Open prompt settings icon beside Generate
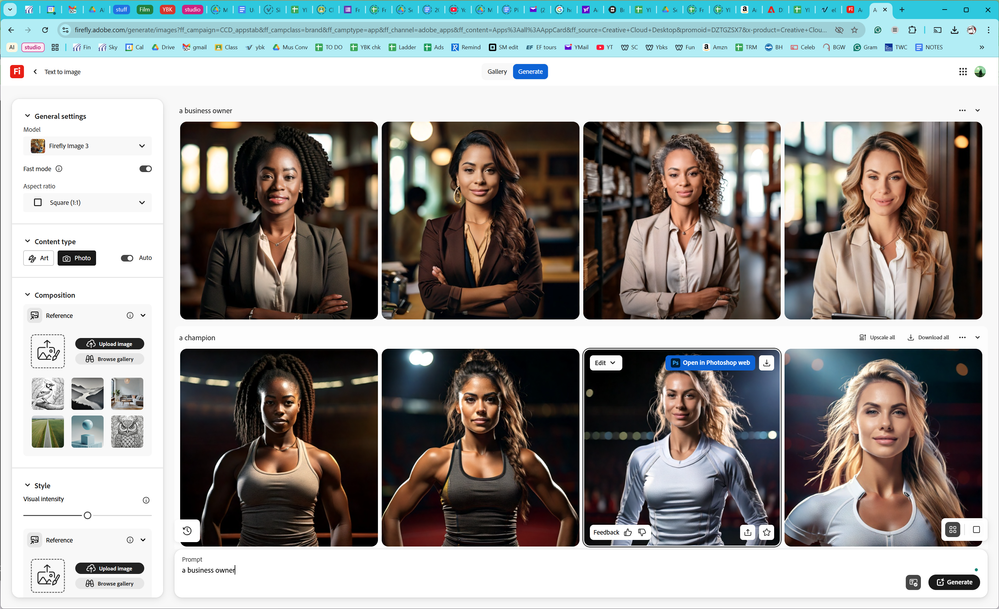Image resolution: width=999 pixels, height=609 pixels. pos(913,582)
